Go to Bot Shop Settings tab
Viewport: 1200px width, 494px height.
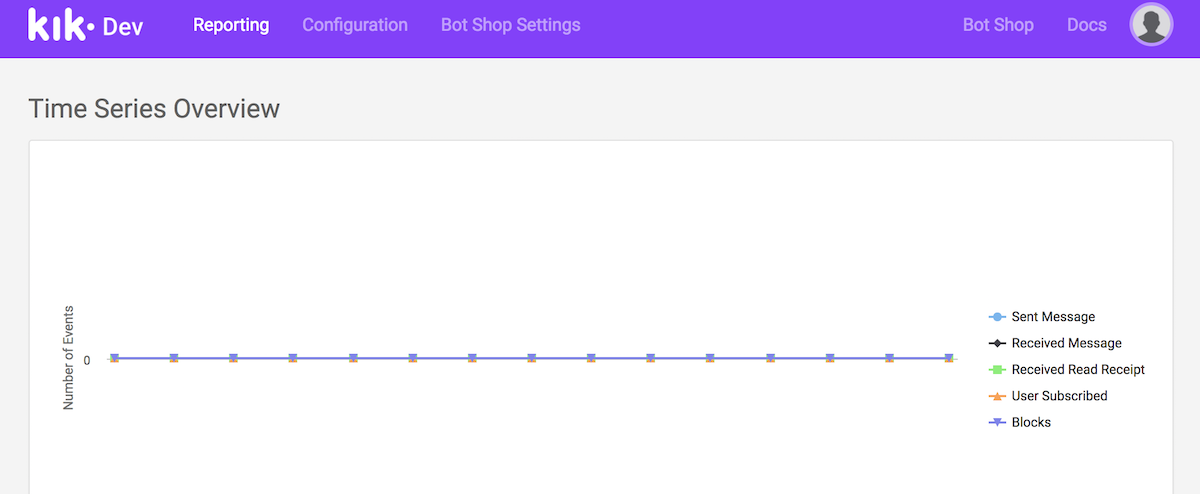(510, 25)
